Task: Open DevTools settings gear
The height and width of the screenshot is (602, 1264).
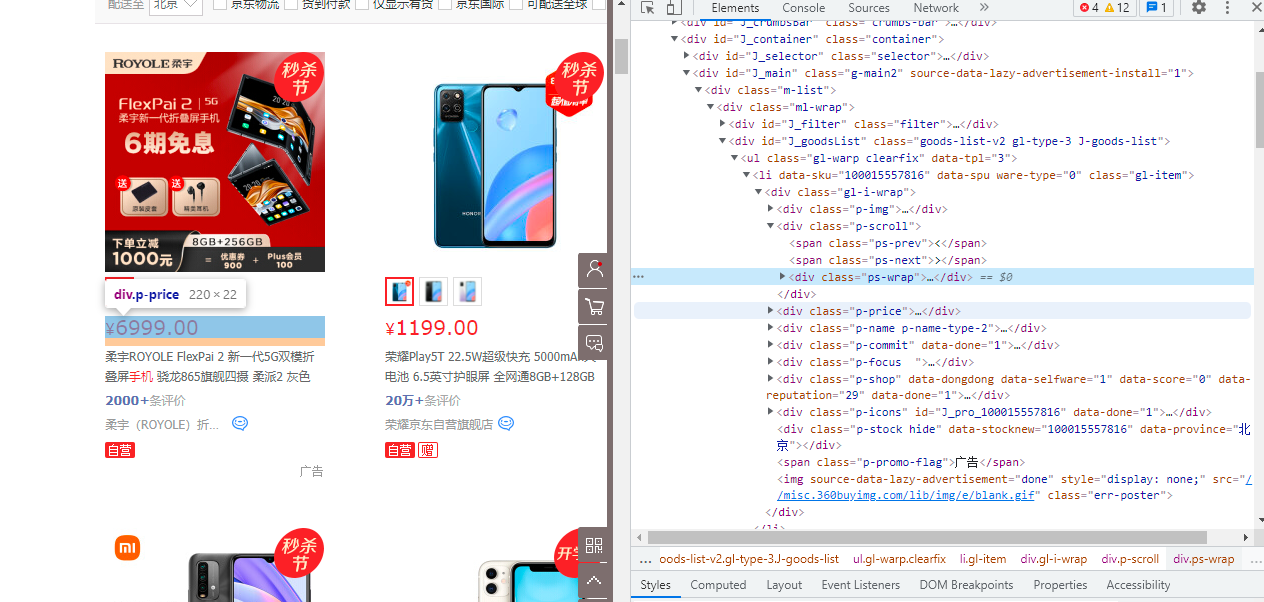Action: [x=1198, y=8]
